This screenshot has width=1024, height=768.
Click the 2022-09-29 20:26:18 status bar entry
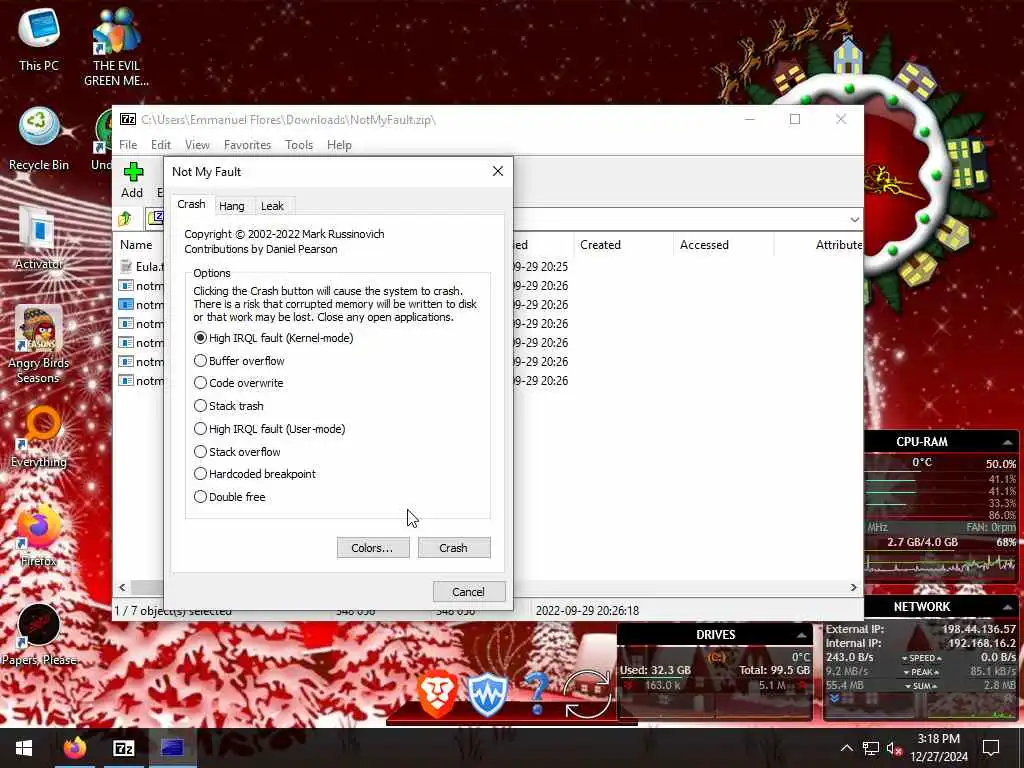587,611
